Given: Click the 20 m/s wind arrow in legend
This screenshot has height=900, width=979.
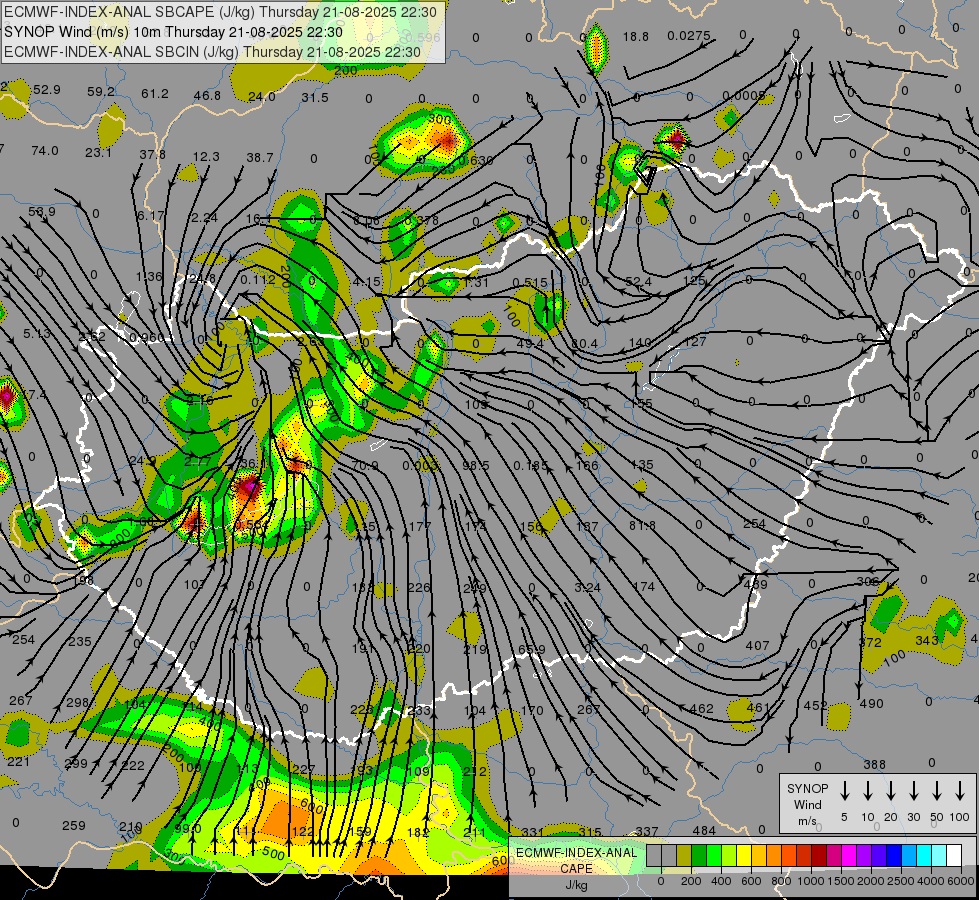Looking at the screenshot, I should [x=891, y=791].
